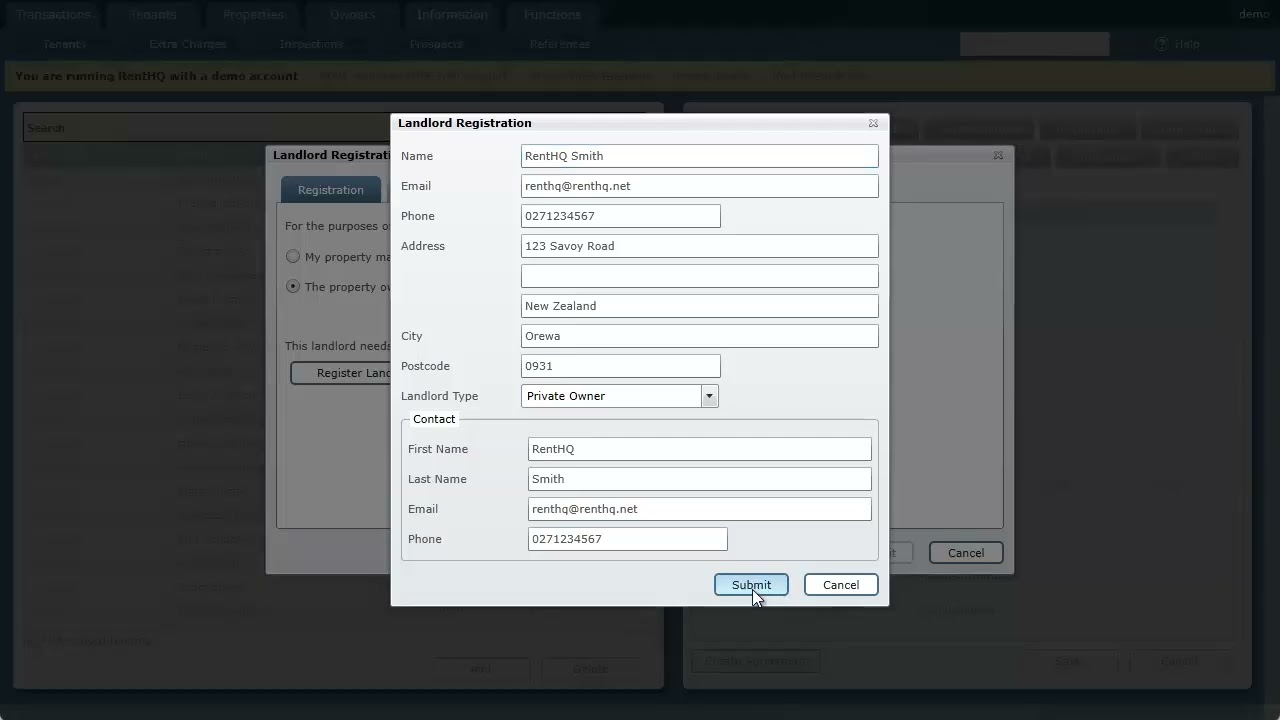
Task: Submit the Landlord Registration form
Action: coord(751,585)
